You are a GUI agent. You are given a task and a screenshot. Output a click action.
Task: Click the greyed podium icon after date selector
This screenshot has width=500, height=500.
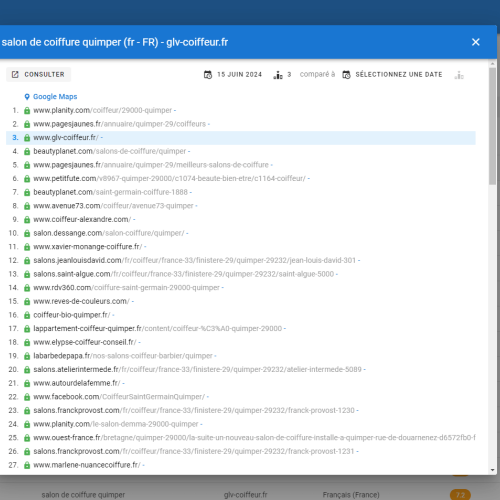[x=459, y=75]
